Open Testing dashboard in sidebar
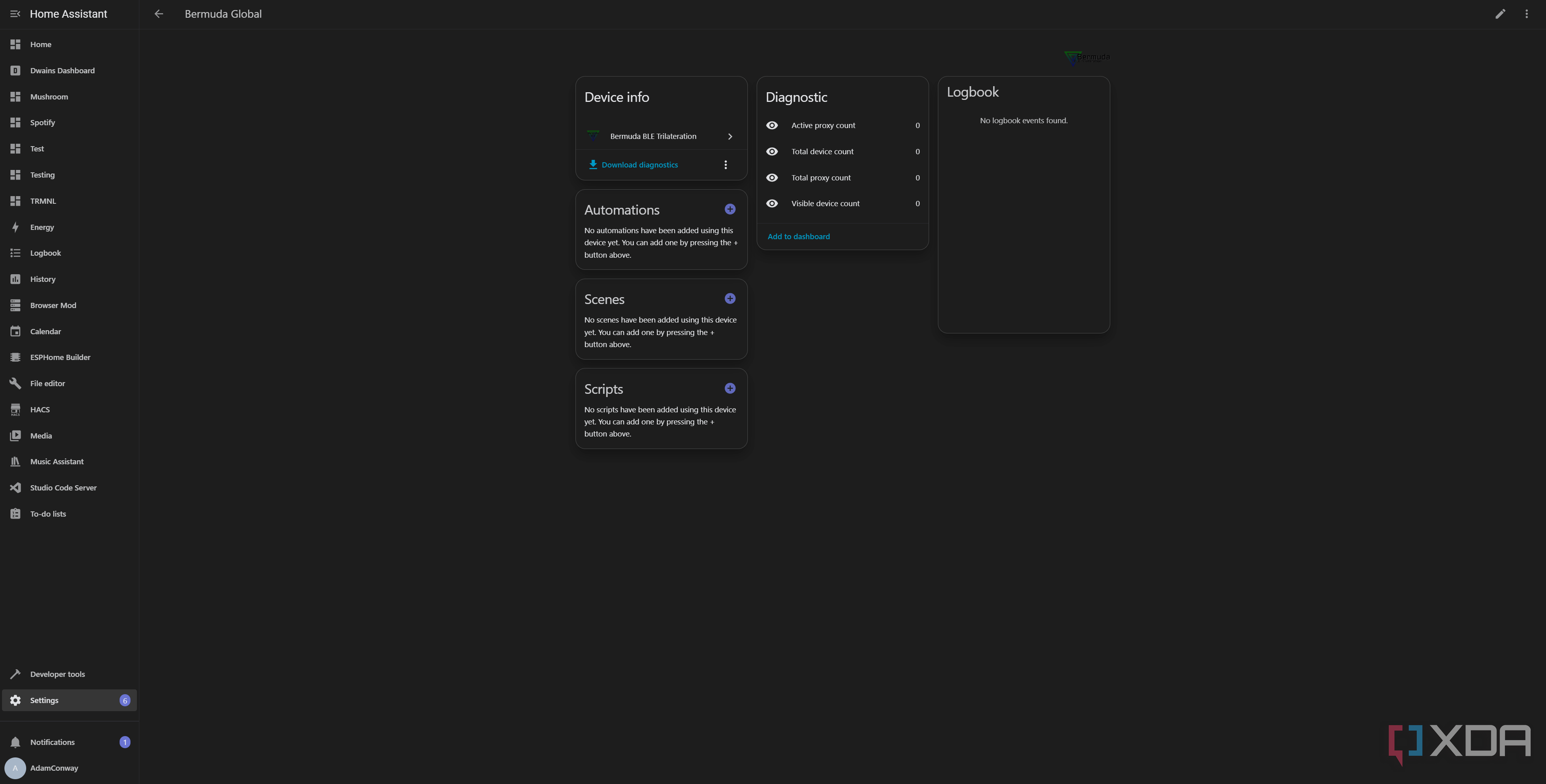Image resolution: width=1546 pixels, height=784 pixels. click(x=70, y=175)
